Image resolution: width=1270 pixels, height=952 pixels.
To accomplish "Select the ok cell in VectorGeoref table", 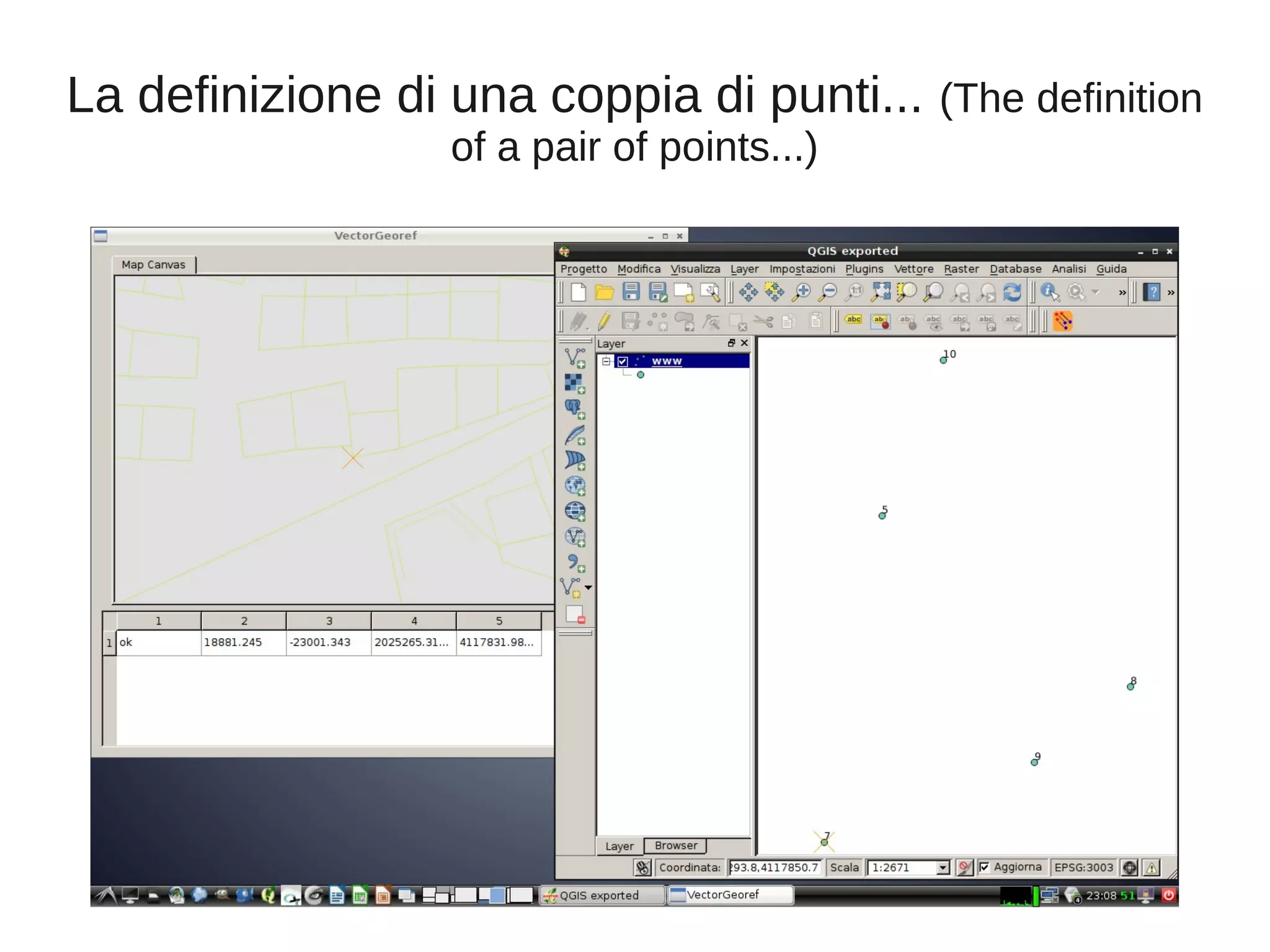I will [x=158, y=643].
